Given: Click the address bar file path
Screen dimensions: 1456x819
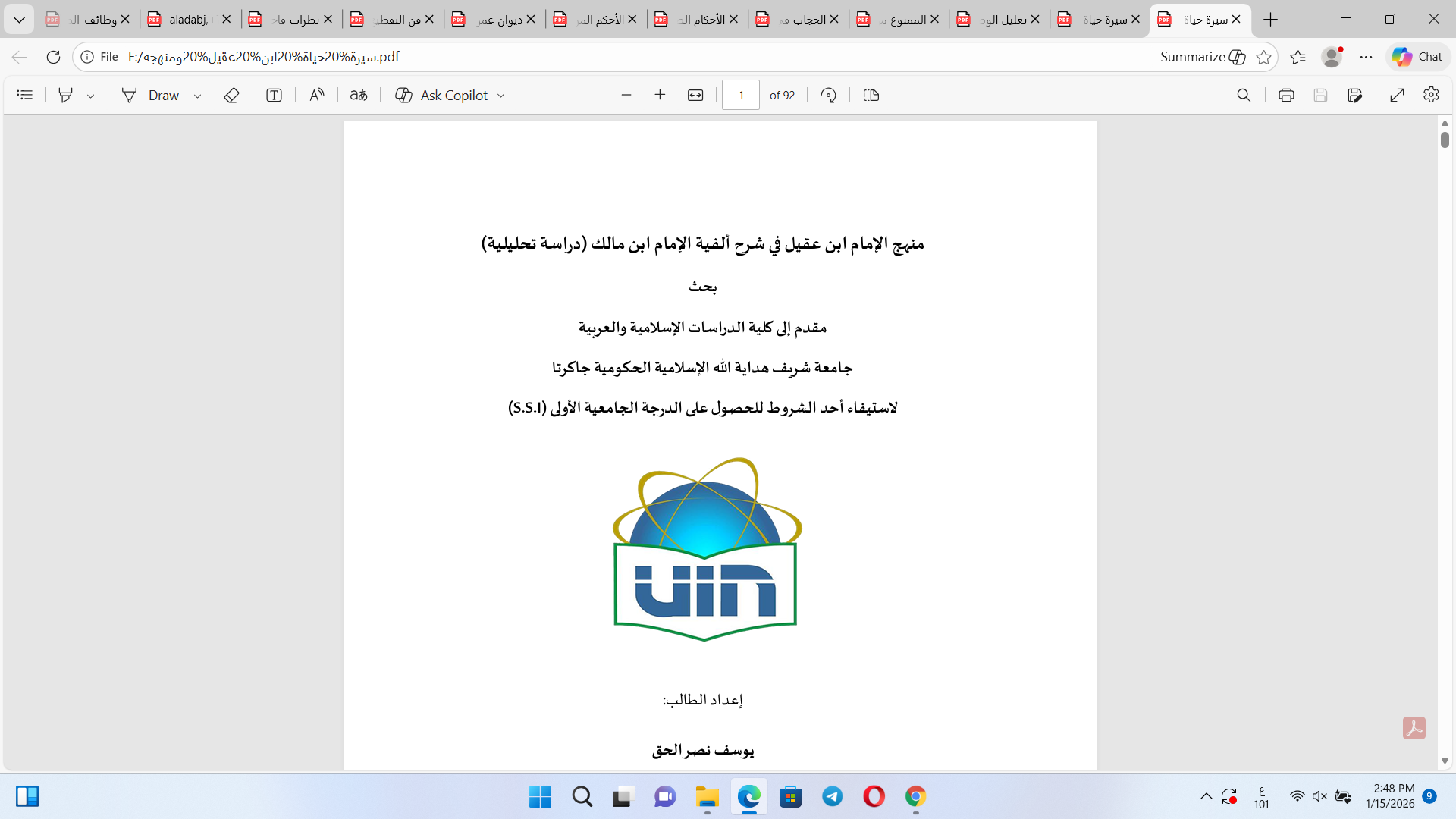Looking at the screenshot, I should point(263,57).
